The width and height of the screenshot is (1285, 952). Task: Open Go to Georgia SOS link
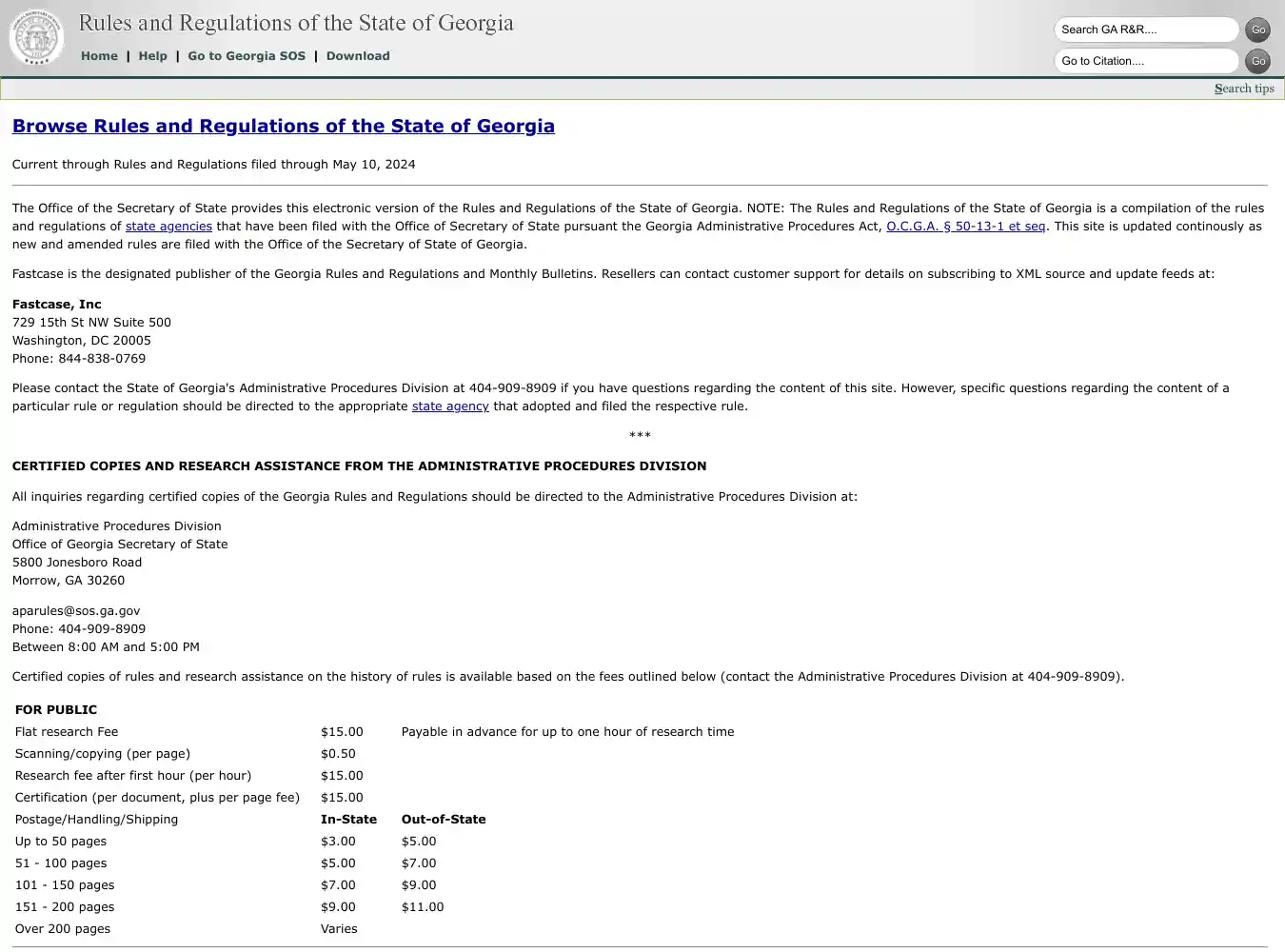click(247, 56)
